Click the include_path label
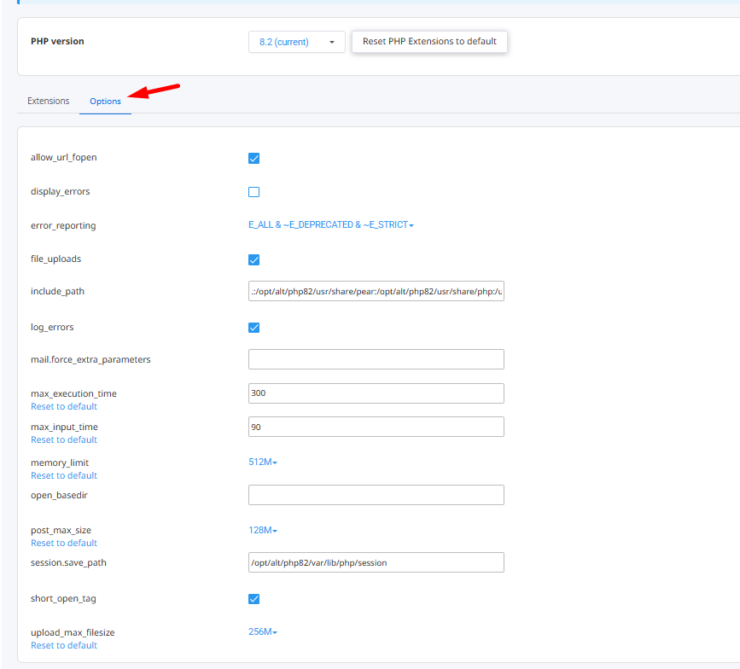The width and height of the screenshot is (740, 669). tap(58, 292)
